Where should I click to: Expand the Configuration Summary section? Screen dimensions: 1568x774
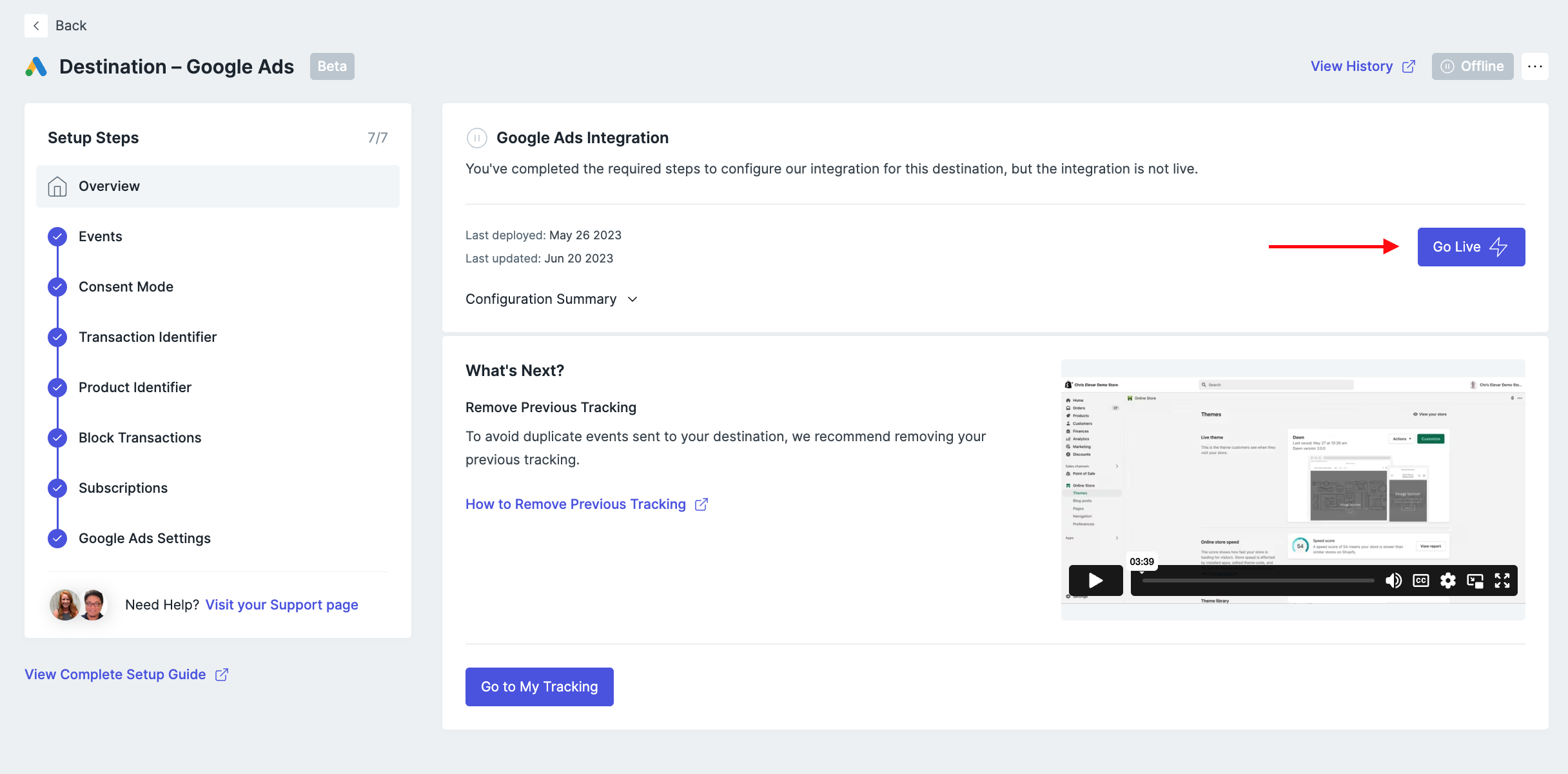542,299
